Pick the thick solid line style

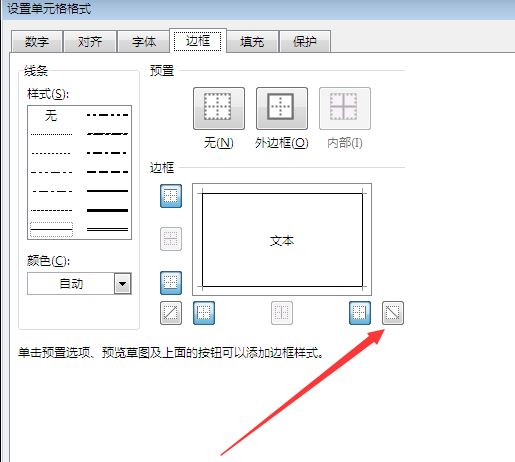(107, 210)
